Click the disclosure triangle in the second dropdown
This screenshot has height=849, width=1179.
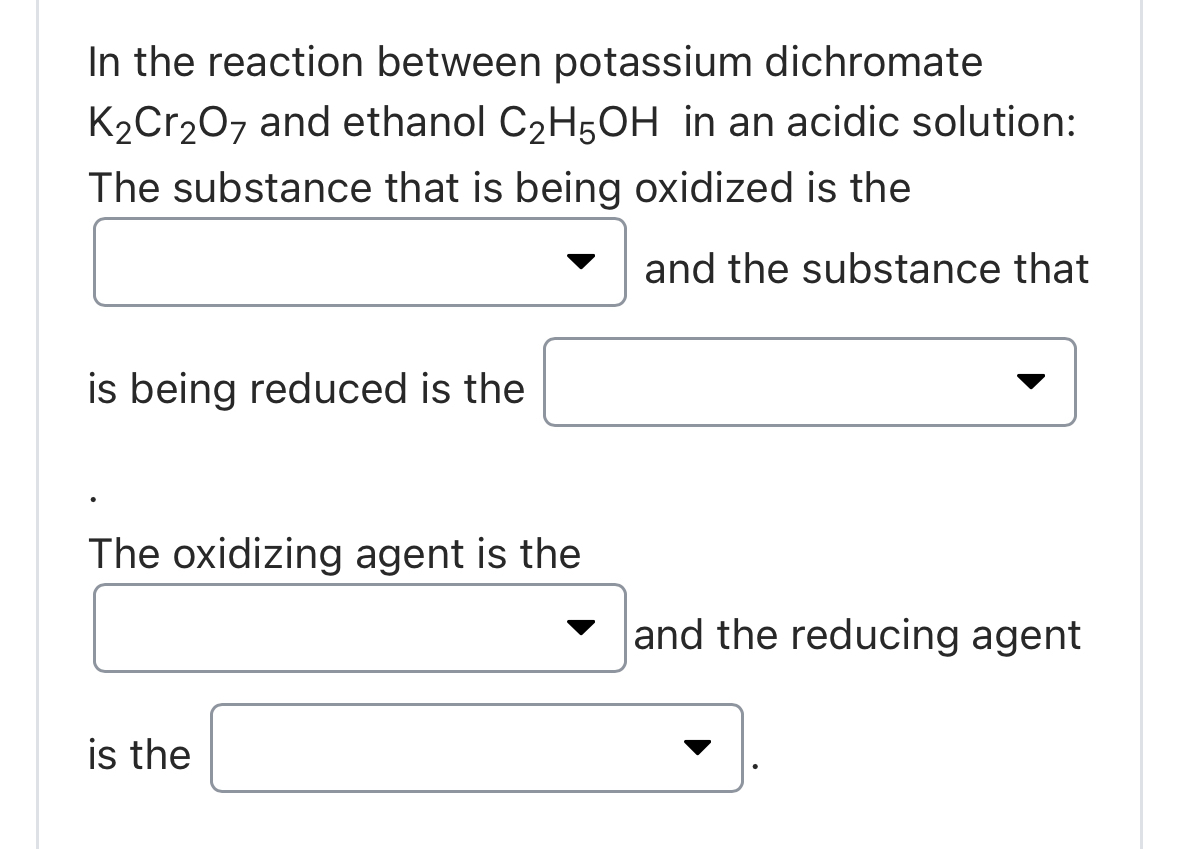(x=1031, y=380)
